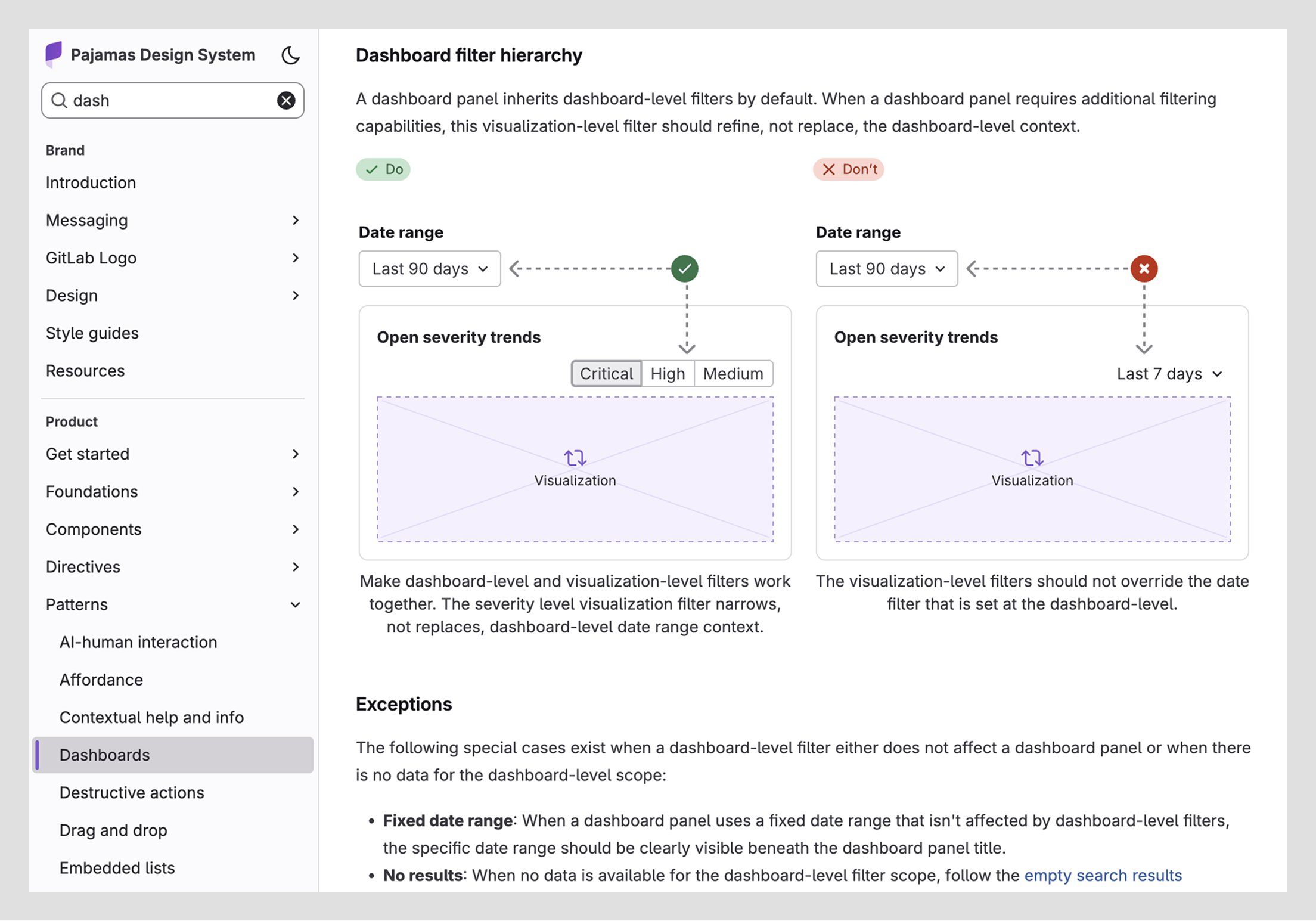This screenshot has width=1316, height=921.
Task: Click the magnifier icon in the search box
Action: pos(59,100)
